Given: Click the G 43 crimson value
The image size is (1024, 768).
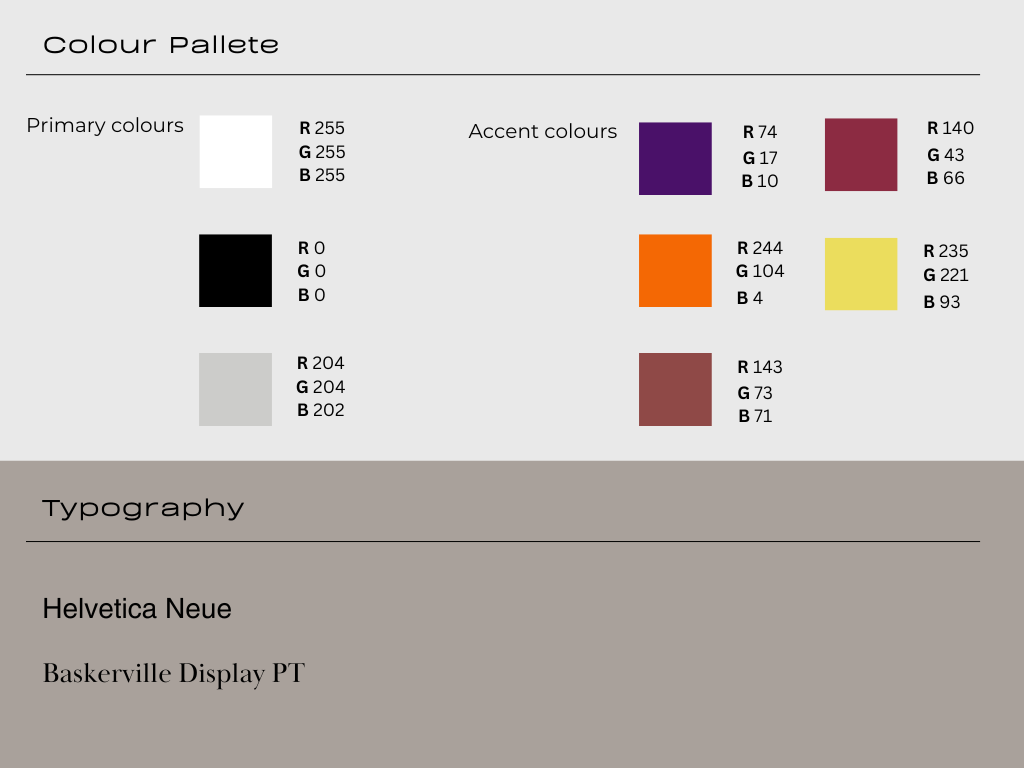Looking at the screenshot, I should [946, 155].
